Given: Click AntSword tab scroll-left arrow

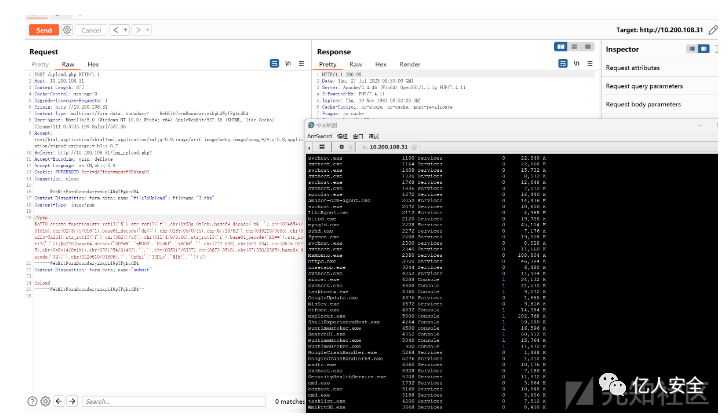Looking at the screenshot, I should click(x=309, y=147).
